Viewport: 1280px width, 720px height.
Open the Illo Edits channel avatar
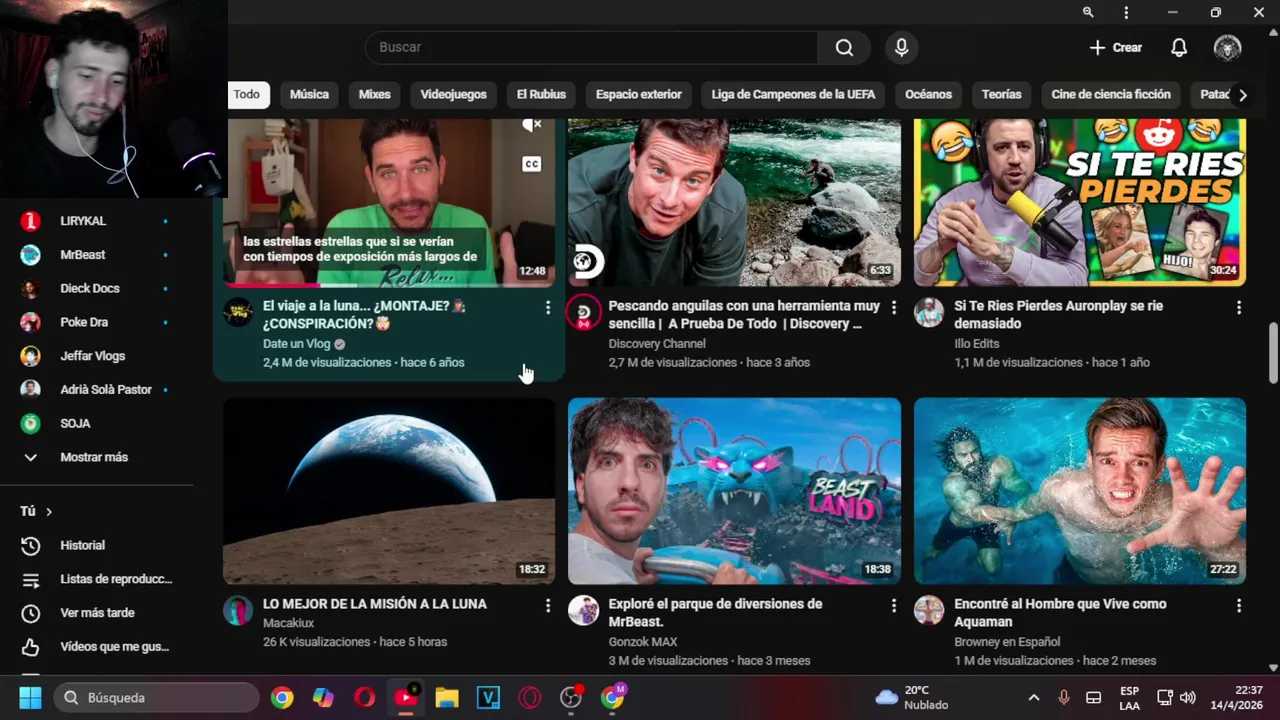coord(929,312)
